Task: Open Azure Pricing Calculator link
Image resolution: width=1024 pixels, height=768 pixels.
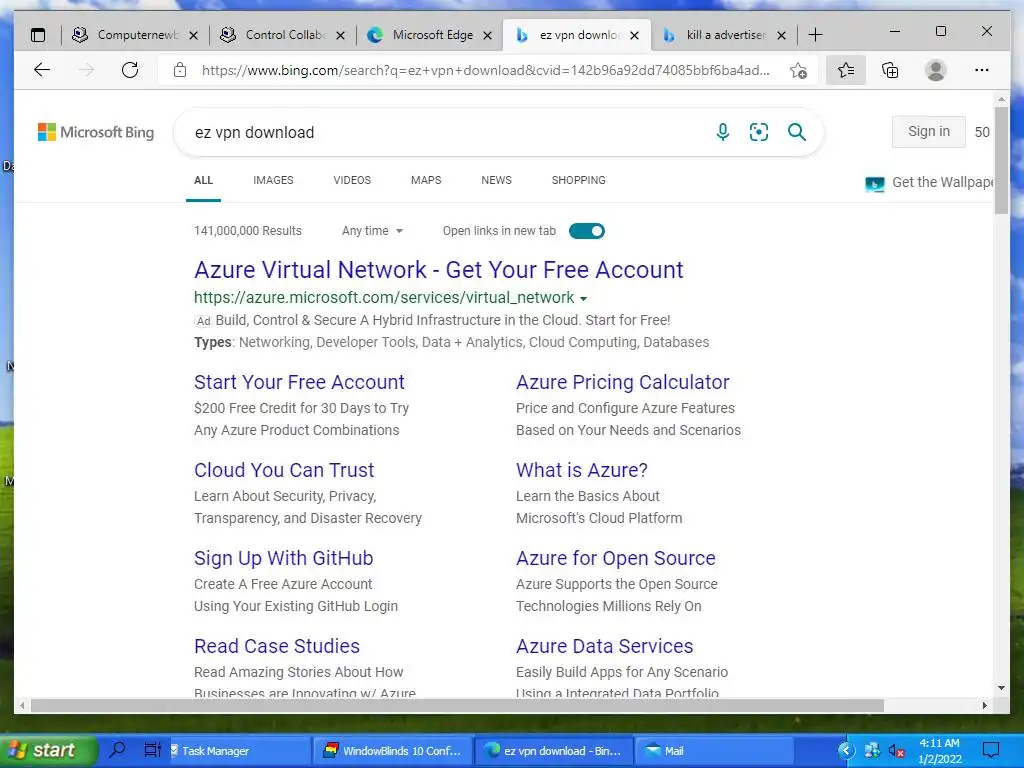Action: [622, 382]
